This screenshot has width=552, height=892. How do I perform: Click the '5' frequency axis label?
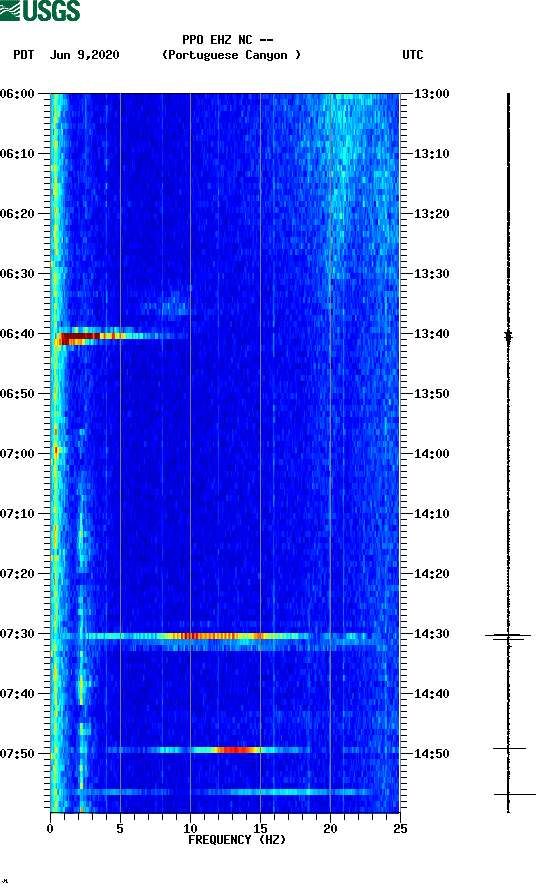tap(120, 828)
